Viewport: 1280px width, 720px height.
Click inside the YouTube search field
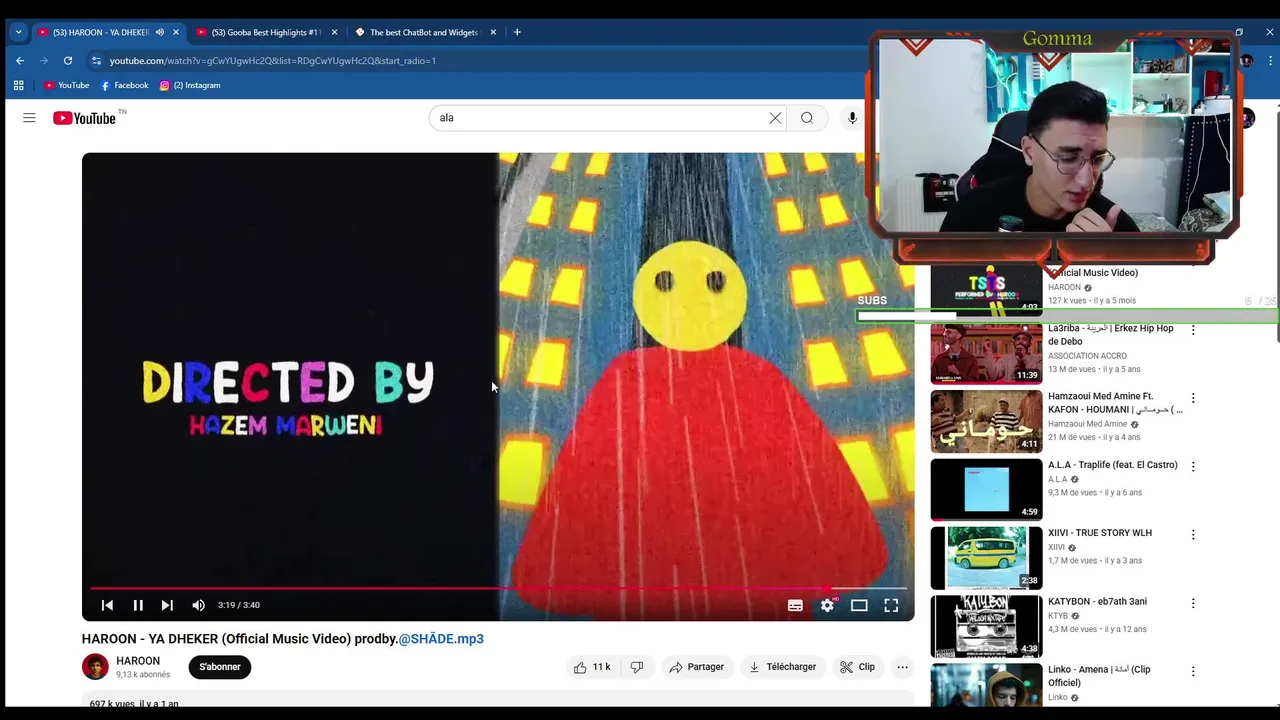tap(600, 118)
